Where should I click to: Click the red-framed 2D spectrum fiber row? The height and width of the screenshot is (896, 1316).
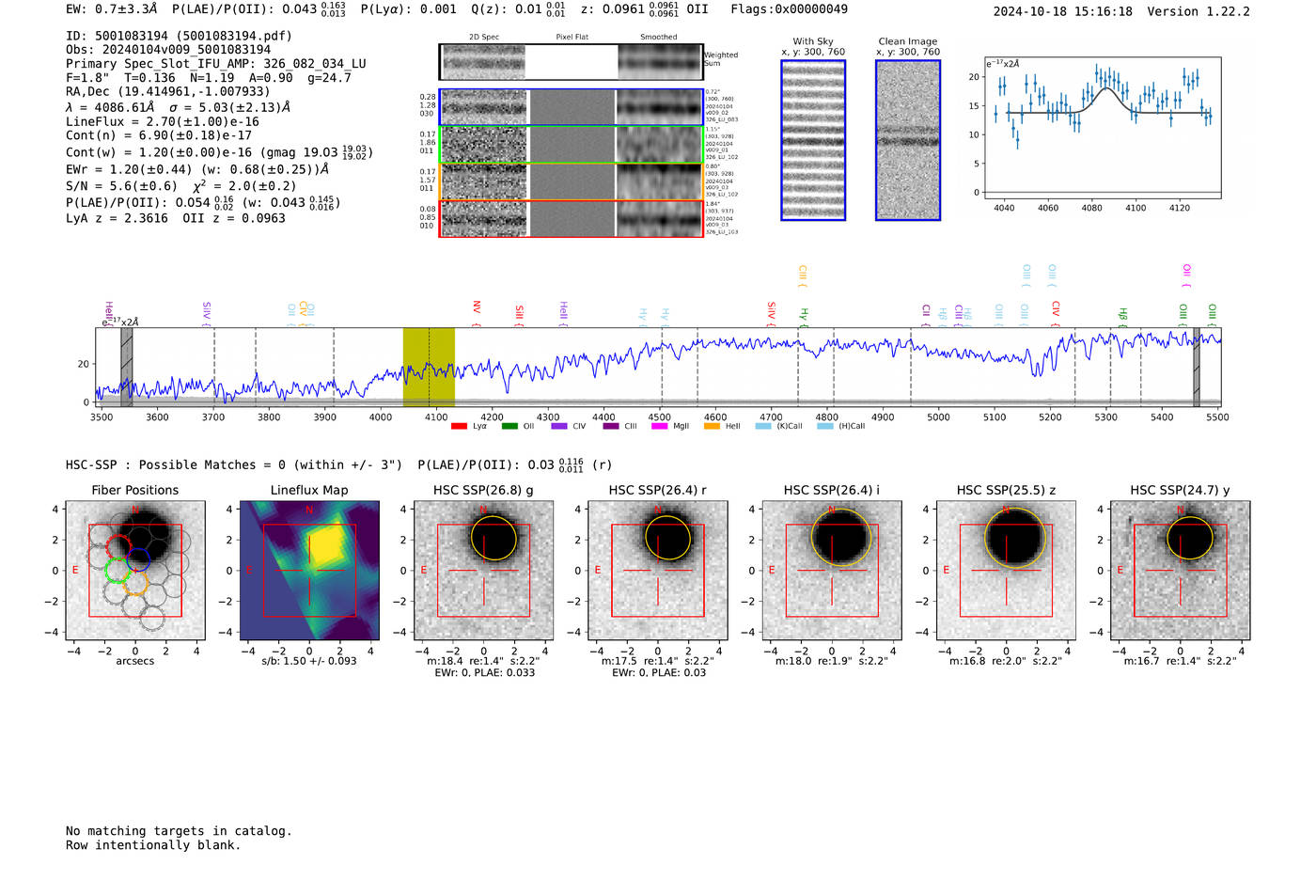(x=571, y=218)
